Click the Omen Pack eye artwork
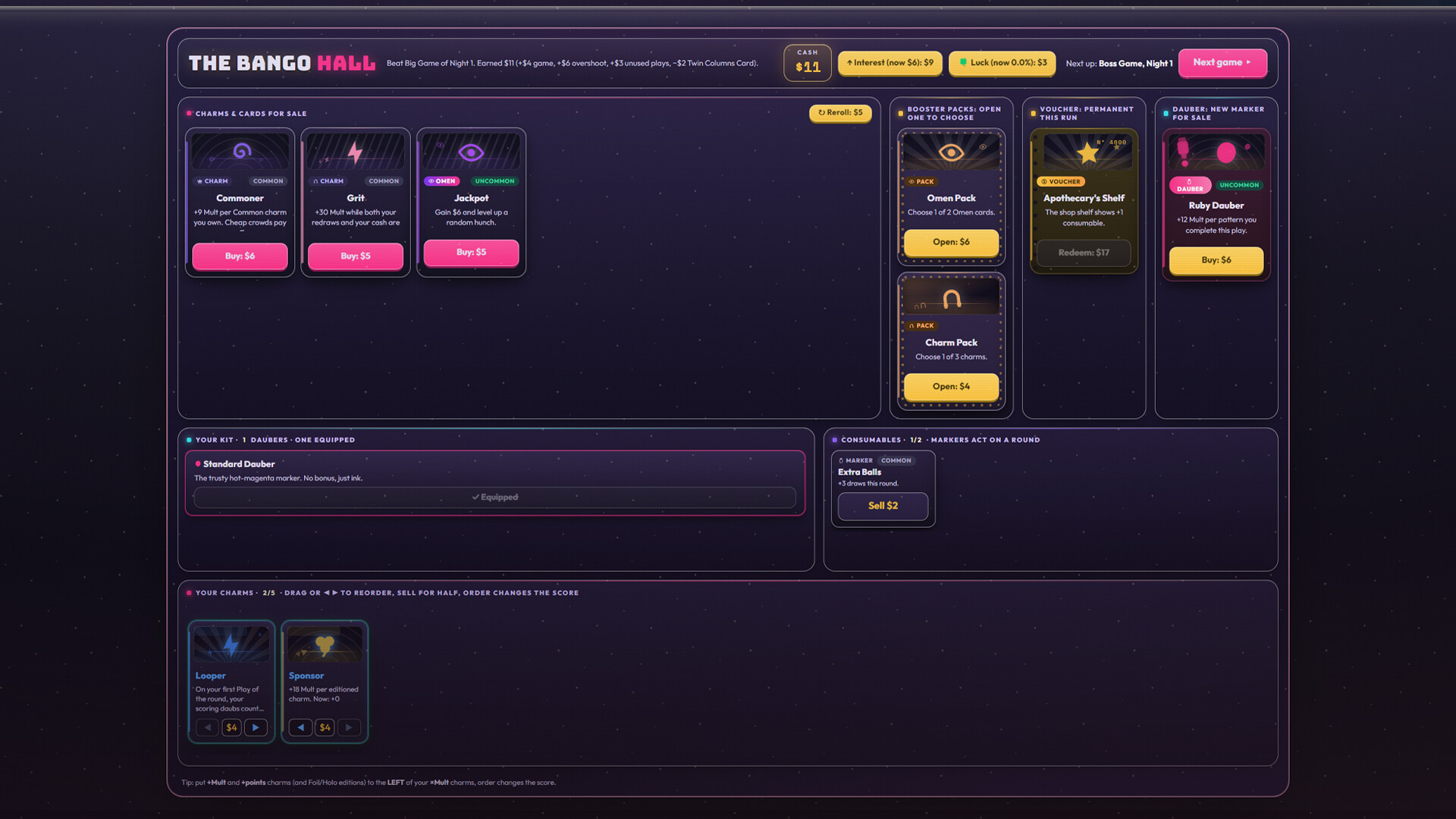The height and width of the screenshot is (819, 1456). (x=951, y=152)
